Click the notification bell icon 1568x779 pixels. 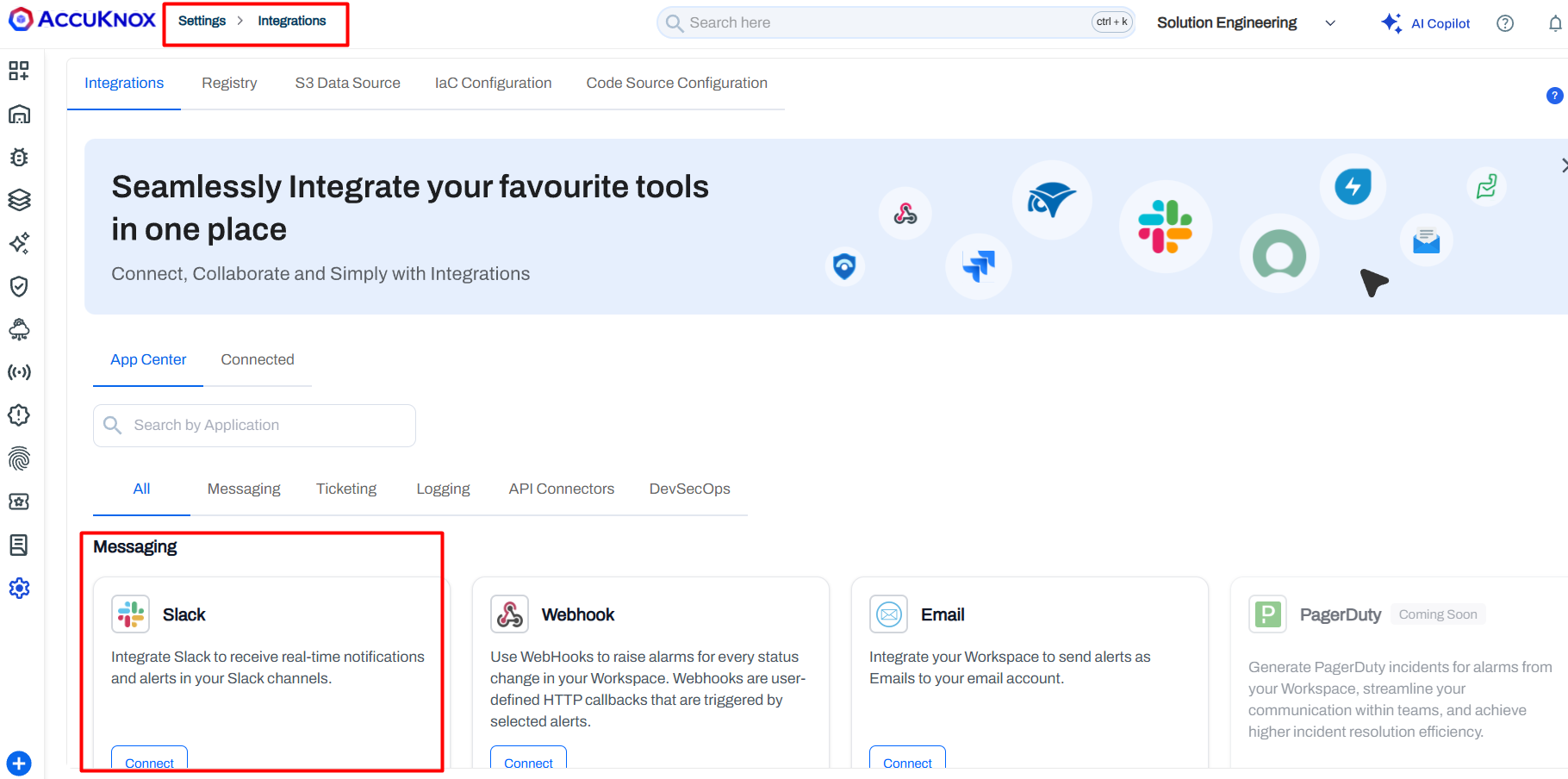(1556, 22)
